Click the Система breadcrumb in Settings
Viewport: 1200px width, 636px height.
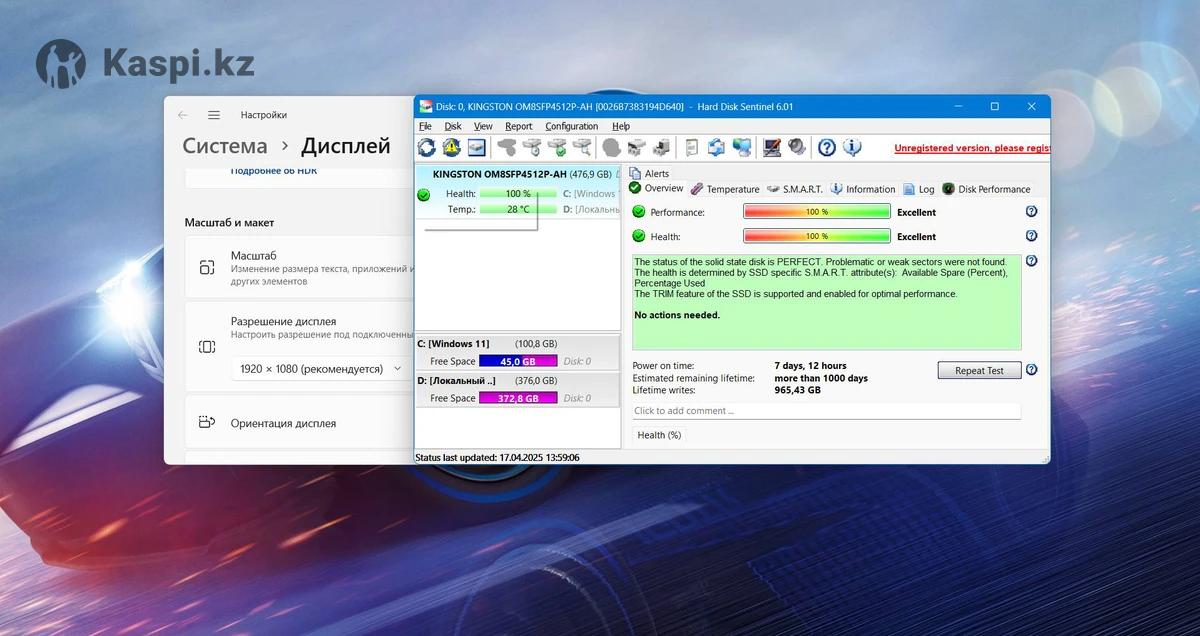click(225, 146)
